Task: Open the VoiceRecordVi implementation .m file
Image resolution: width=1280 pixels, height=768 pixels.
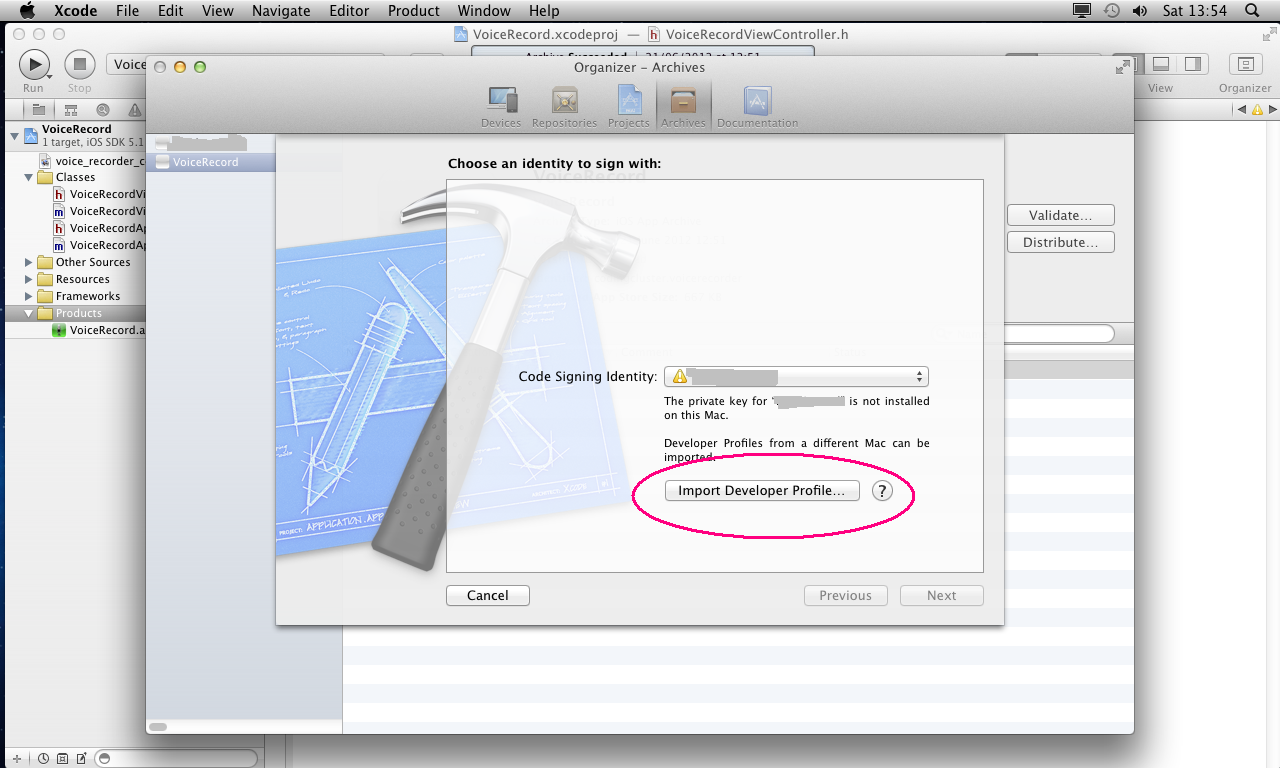Action: pos(99,211)
